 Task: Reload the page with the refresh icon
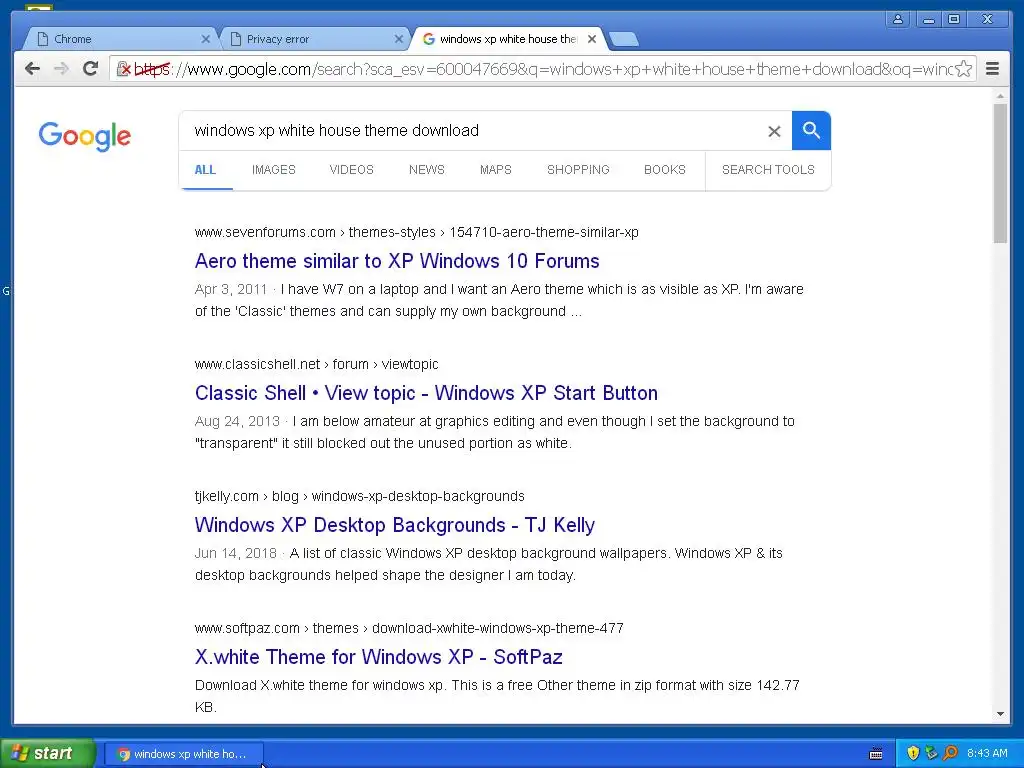tap(91, 68)
